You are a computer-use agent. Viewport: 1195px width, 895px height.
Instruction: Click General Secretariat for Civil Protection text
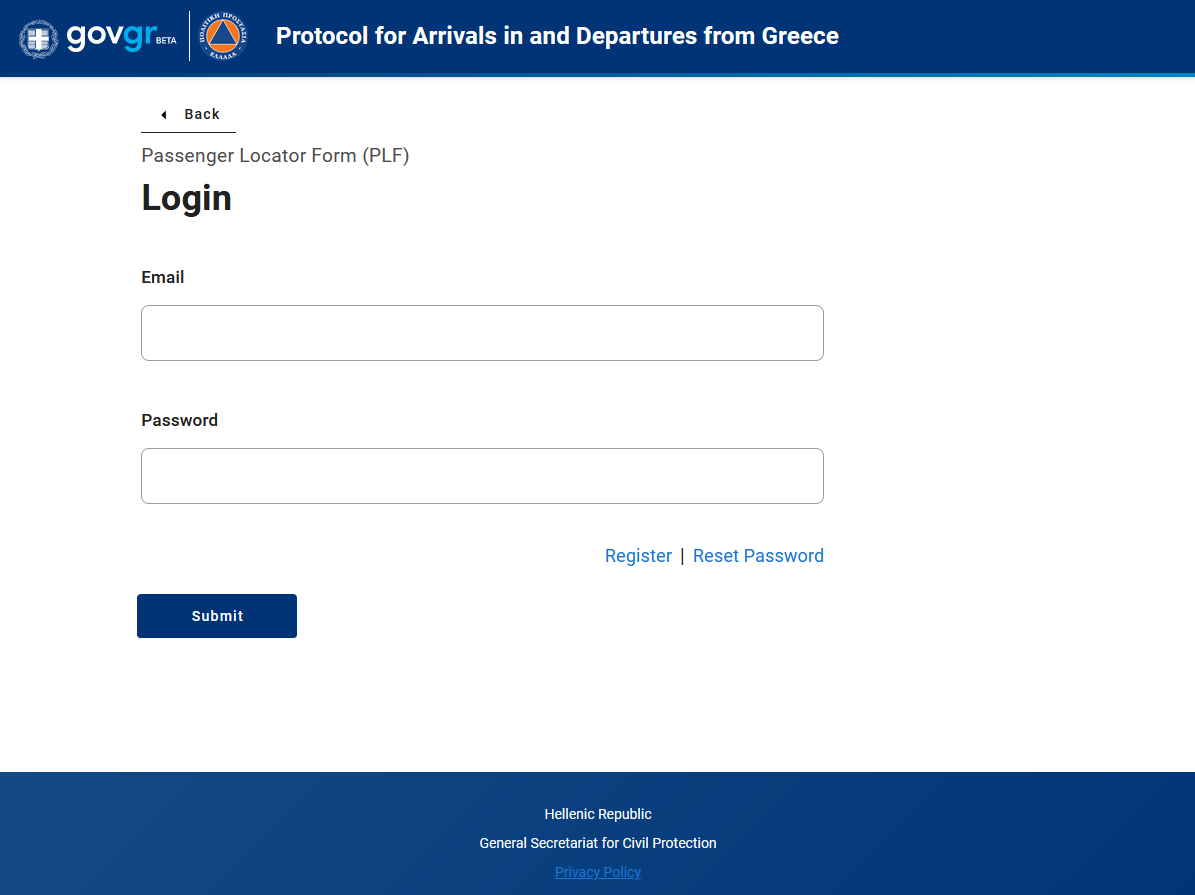[x=598, y=843]
